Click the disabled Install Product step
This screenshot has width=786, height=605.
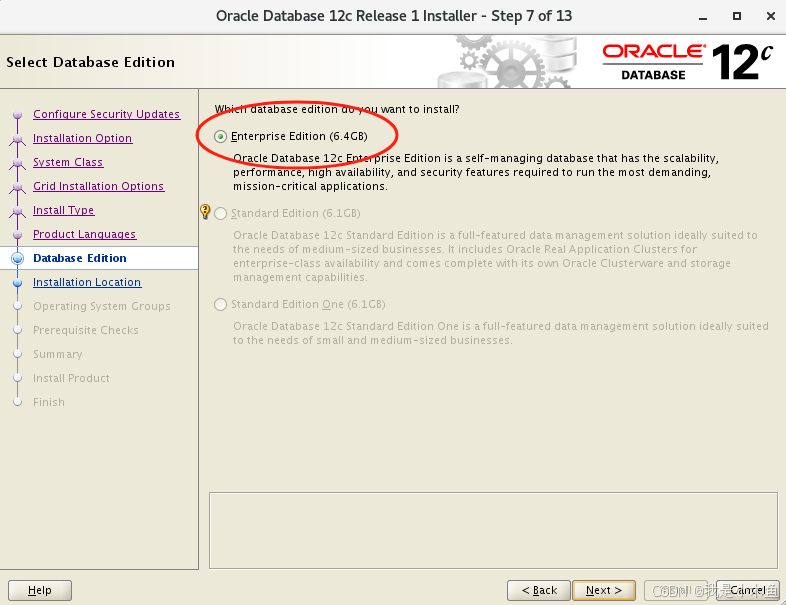pos(71,378)
